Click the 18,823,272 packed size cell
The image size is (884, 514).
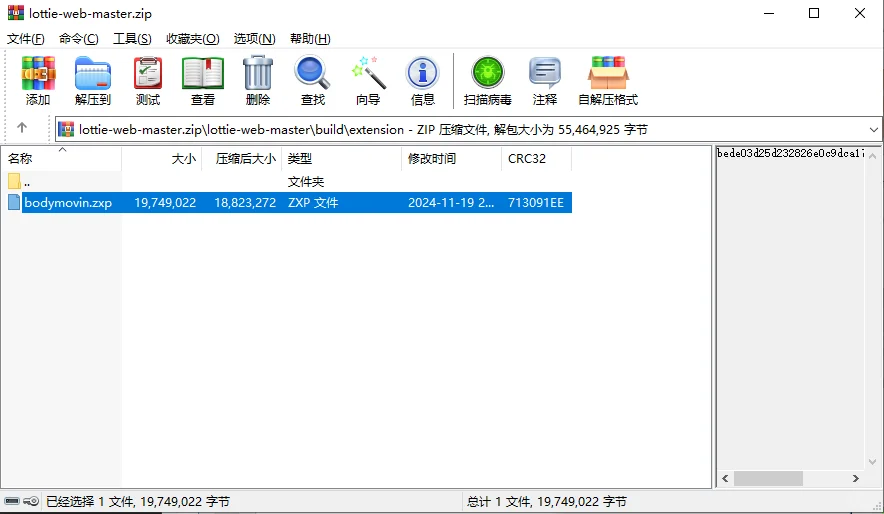245,202
